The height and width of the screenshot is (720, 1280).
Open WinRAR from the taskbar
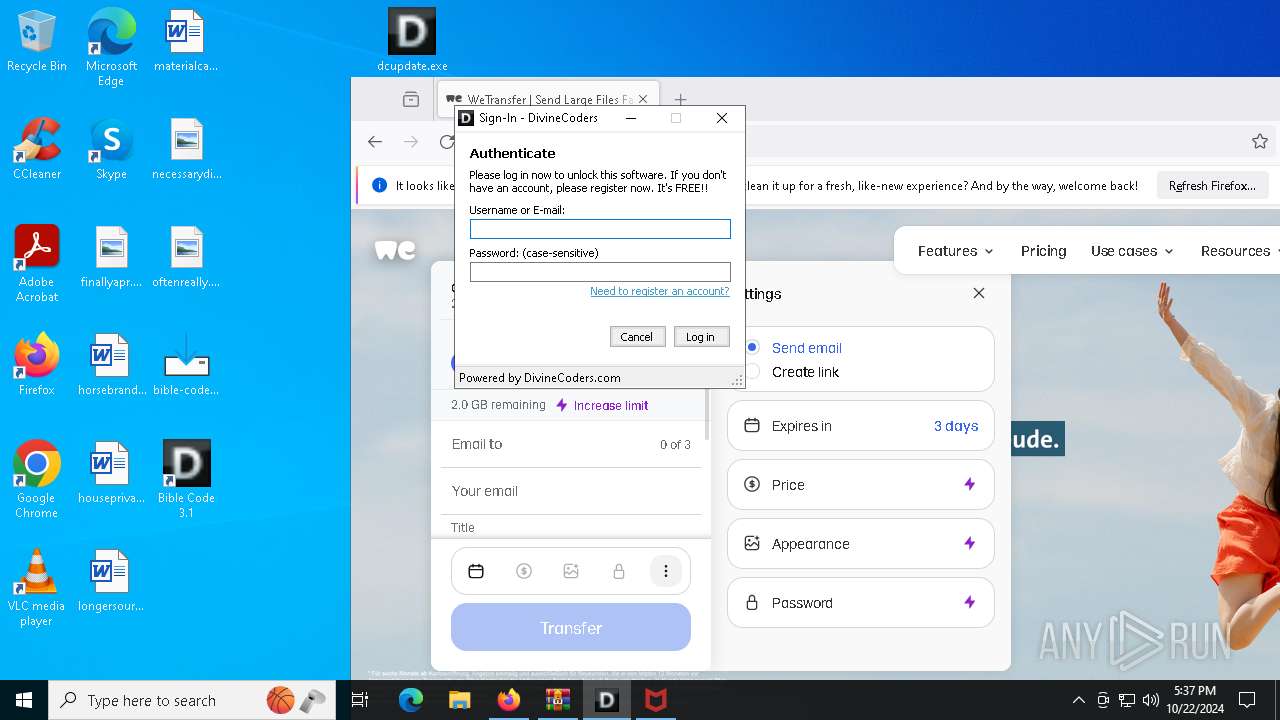point(557,700)
